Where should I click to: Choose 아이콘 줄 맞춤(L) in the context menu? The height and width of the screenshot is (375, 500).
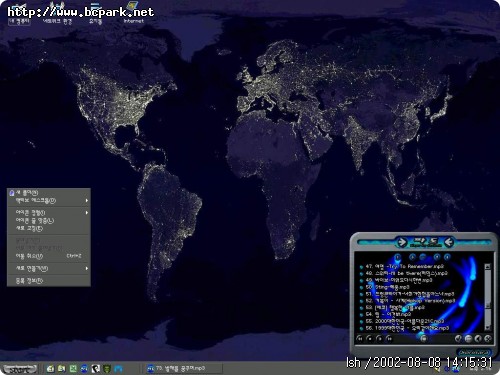point(49,220)
